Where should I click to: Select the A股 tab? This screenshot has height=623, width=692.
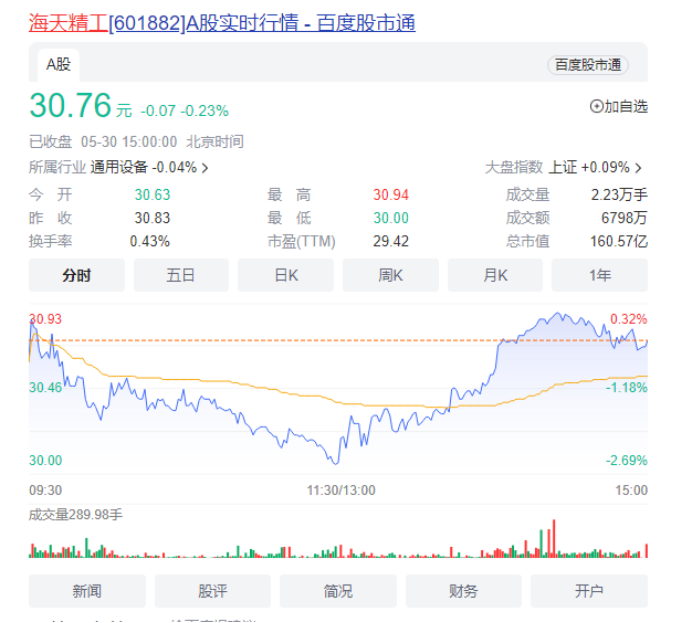point(58,65)
